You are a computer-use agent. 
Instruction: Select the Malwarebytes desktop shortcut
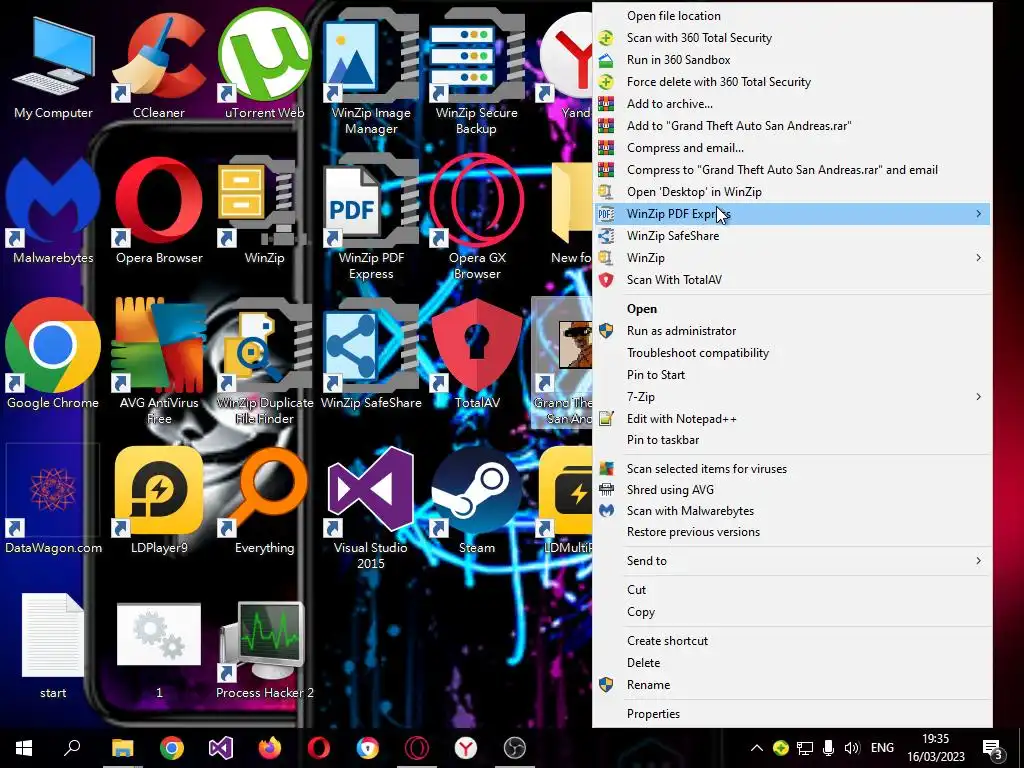click(x=54, y=210)
